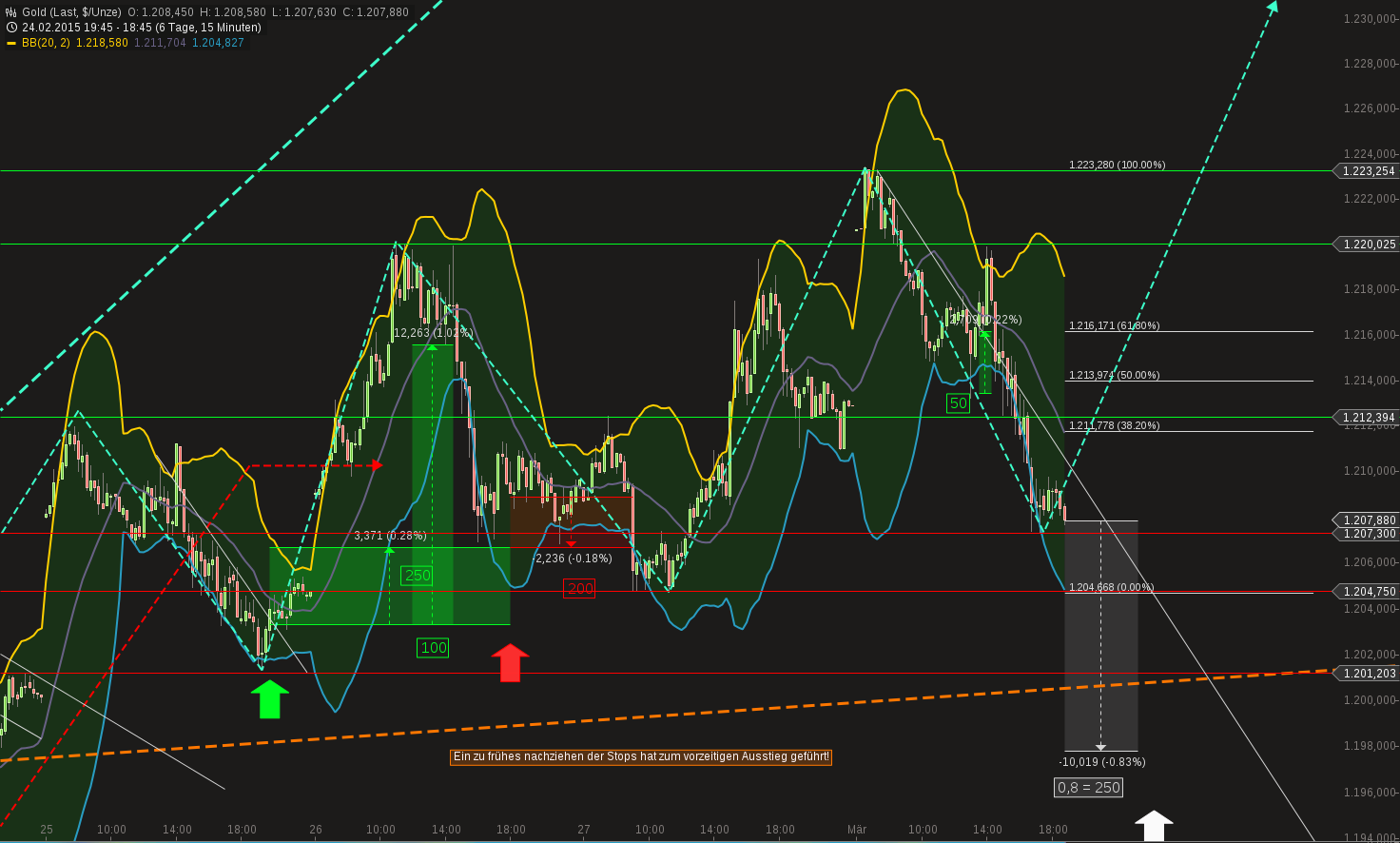Click the candlestick chart symbol icon beside Gold

(10, 12)
